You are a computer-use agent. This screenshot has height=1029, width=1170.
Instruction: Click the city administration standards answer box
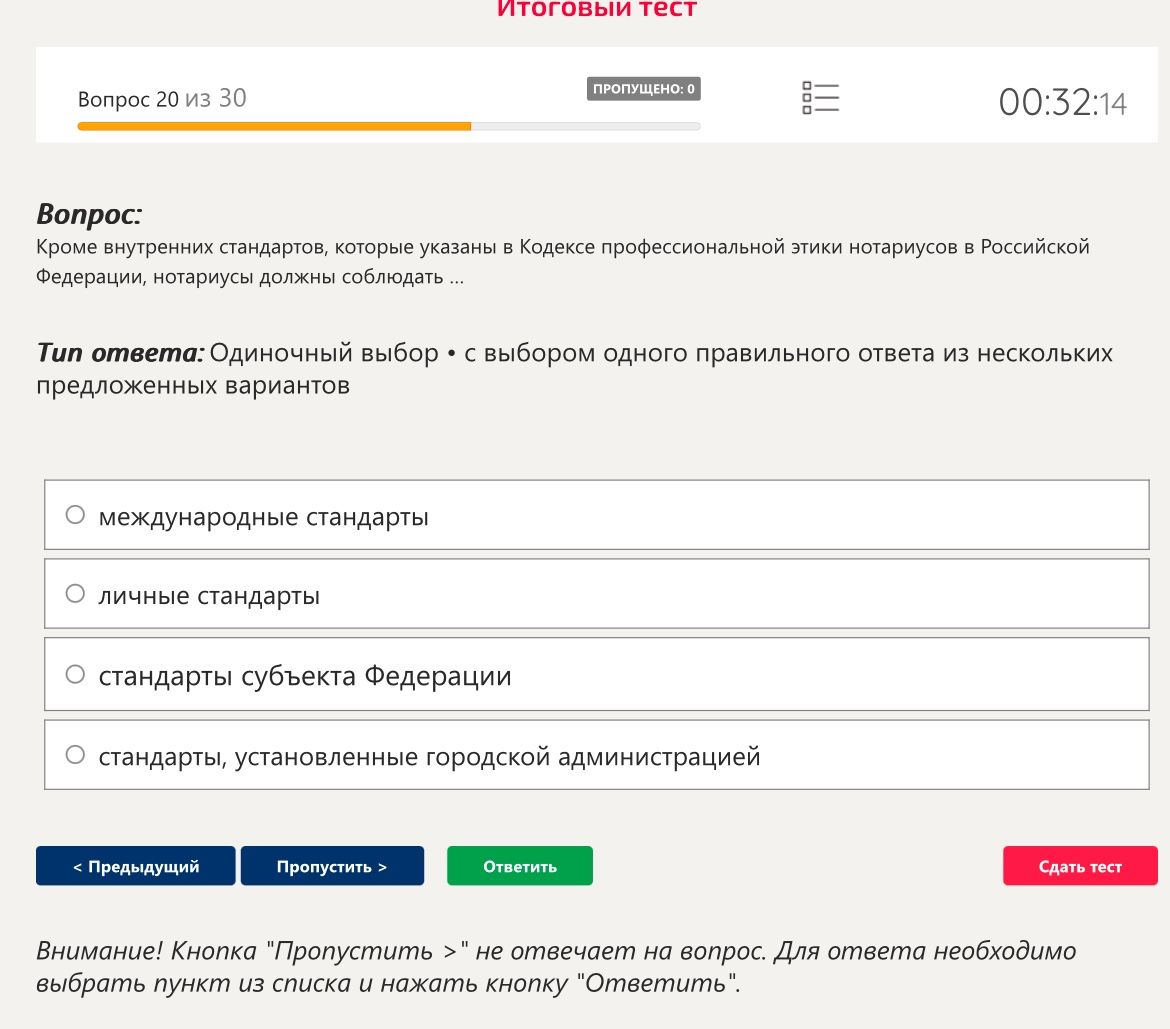pyautogui.click(x=596, y=755)
